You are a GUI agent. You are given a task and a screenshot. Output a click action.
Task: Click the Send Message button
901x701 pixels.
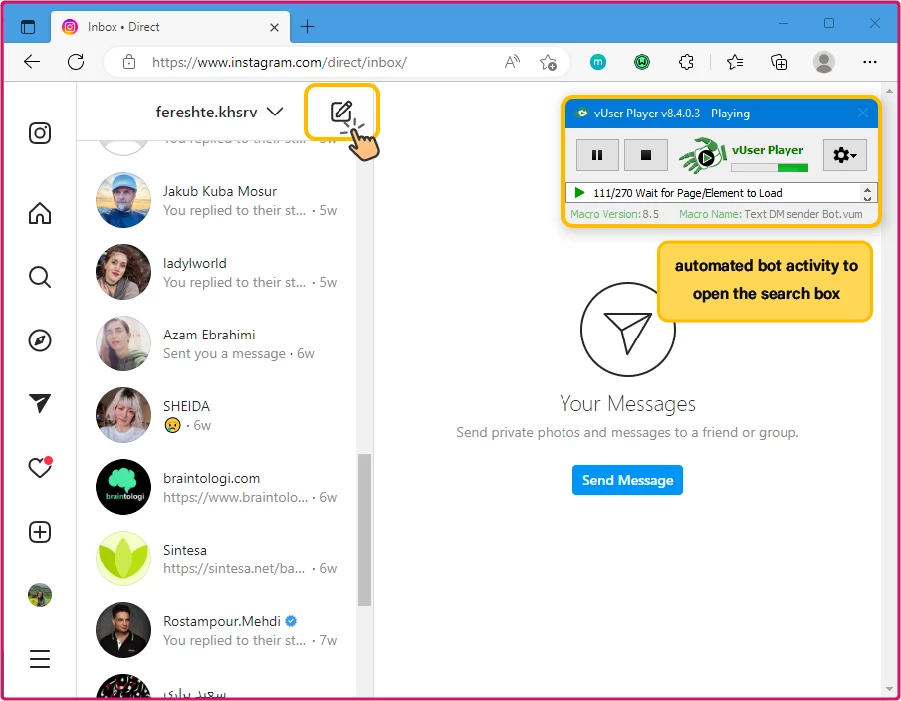pyautogui.click(x=627, y=480)
